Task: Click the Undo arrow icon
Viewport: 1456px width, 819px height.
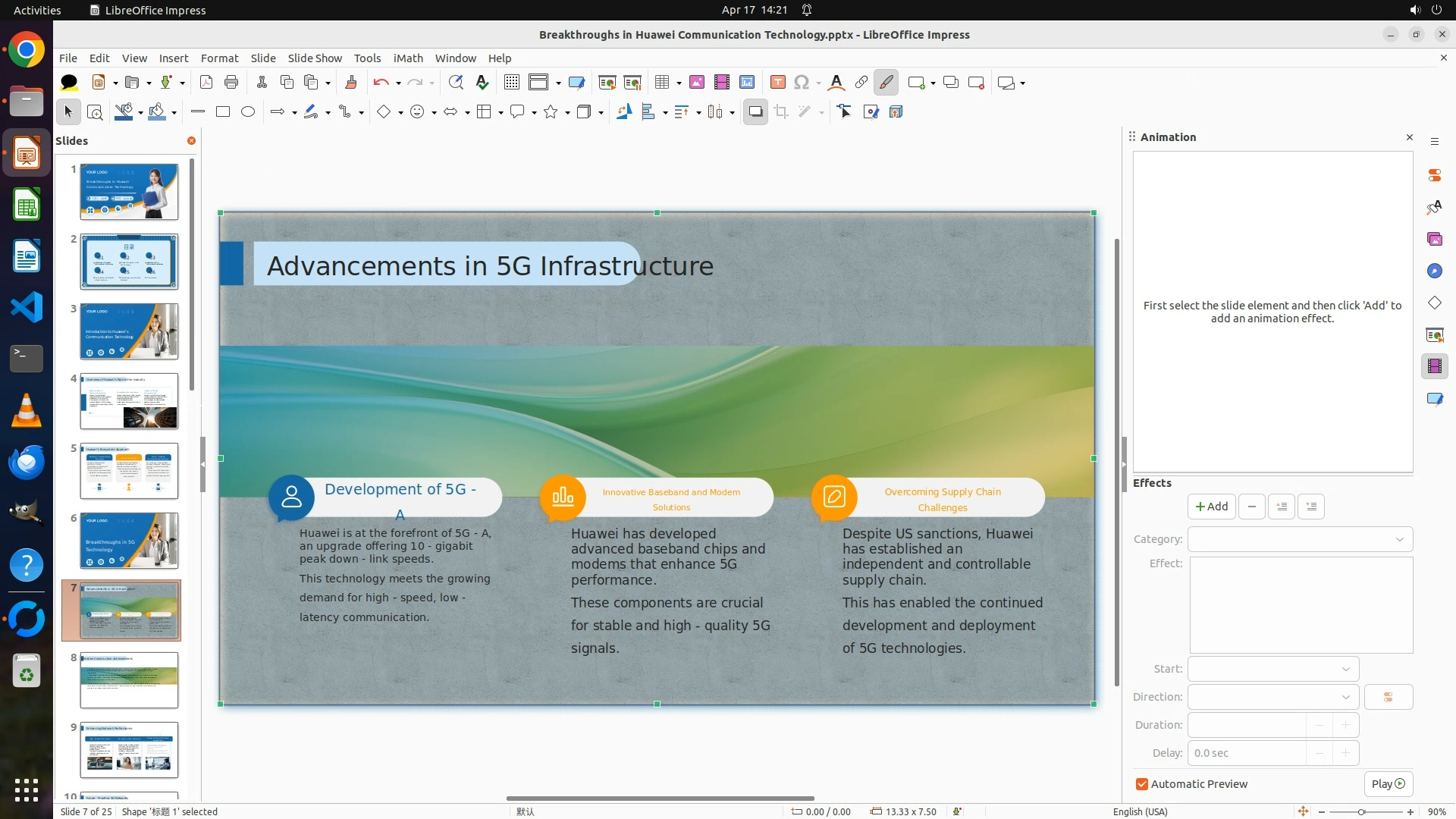Action: coord(381,83)
